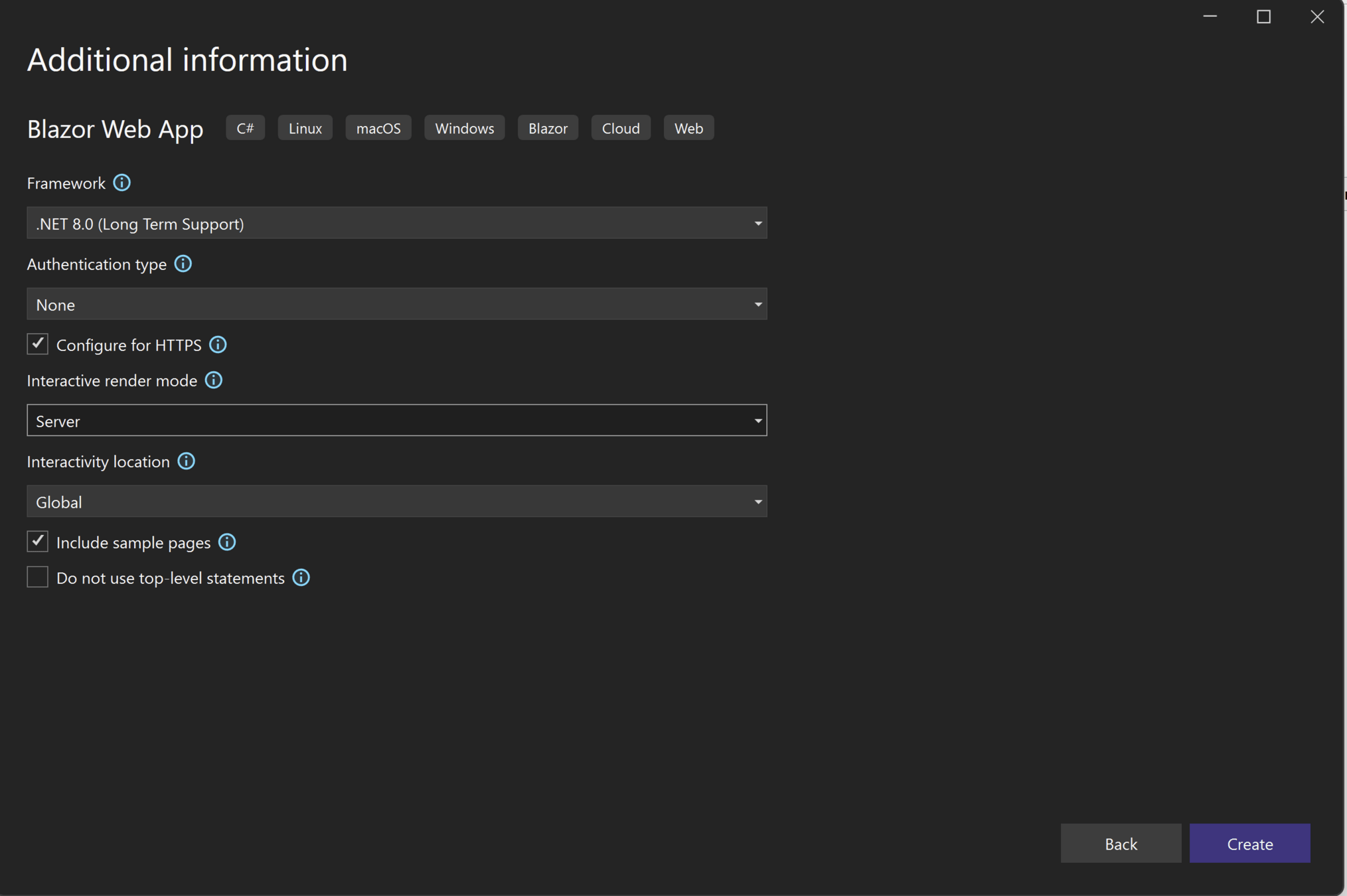Open the Framework .NET 8.0 dropdown
The image size is (1347, 896).
(x=396, y=223)
